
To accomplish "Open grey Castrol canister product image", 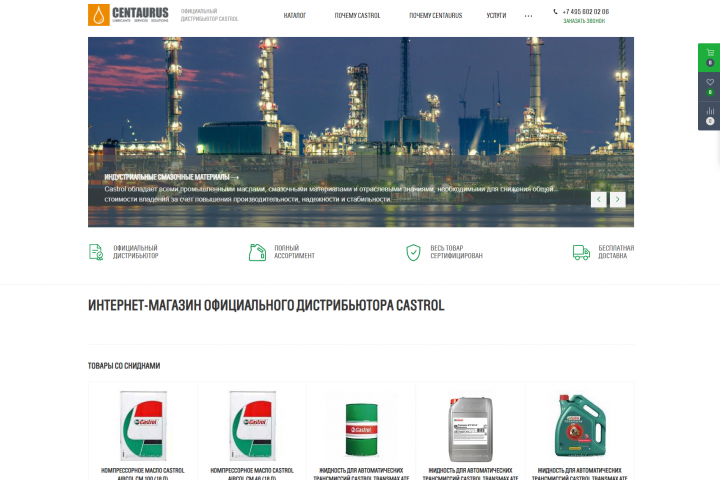I will click(470, 429).
